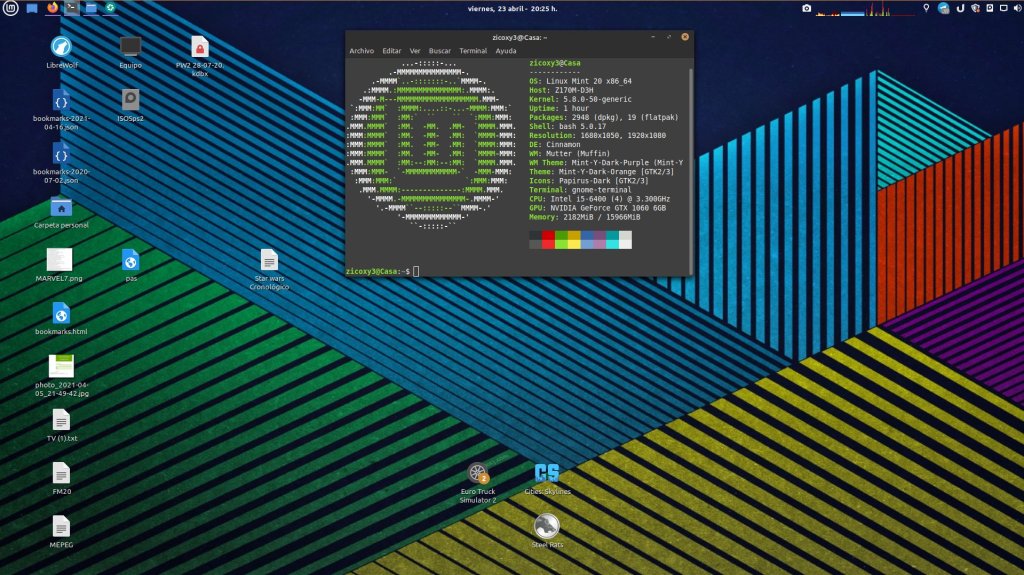The width and height of the screenshot is (1024, 575).
Task: Expand the Buscar menu in the terminal
Action: click(440, 51)
